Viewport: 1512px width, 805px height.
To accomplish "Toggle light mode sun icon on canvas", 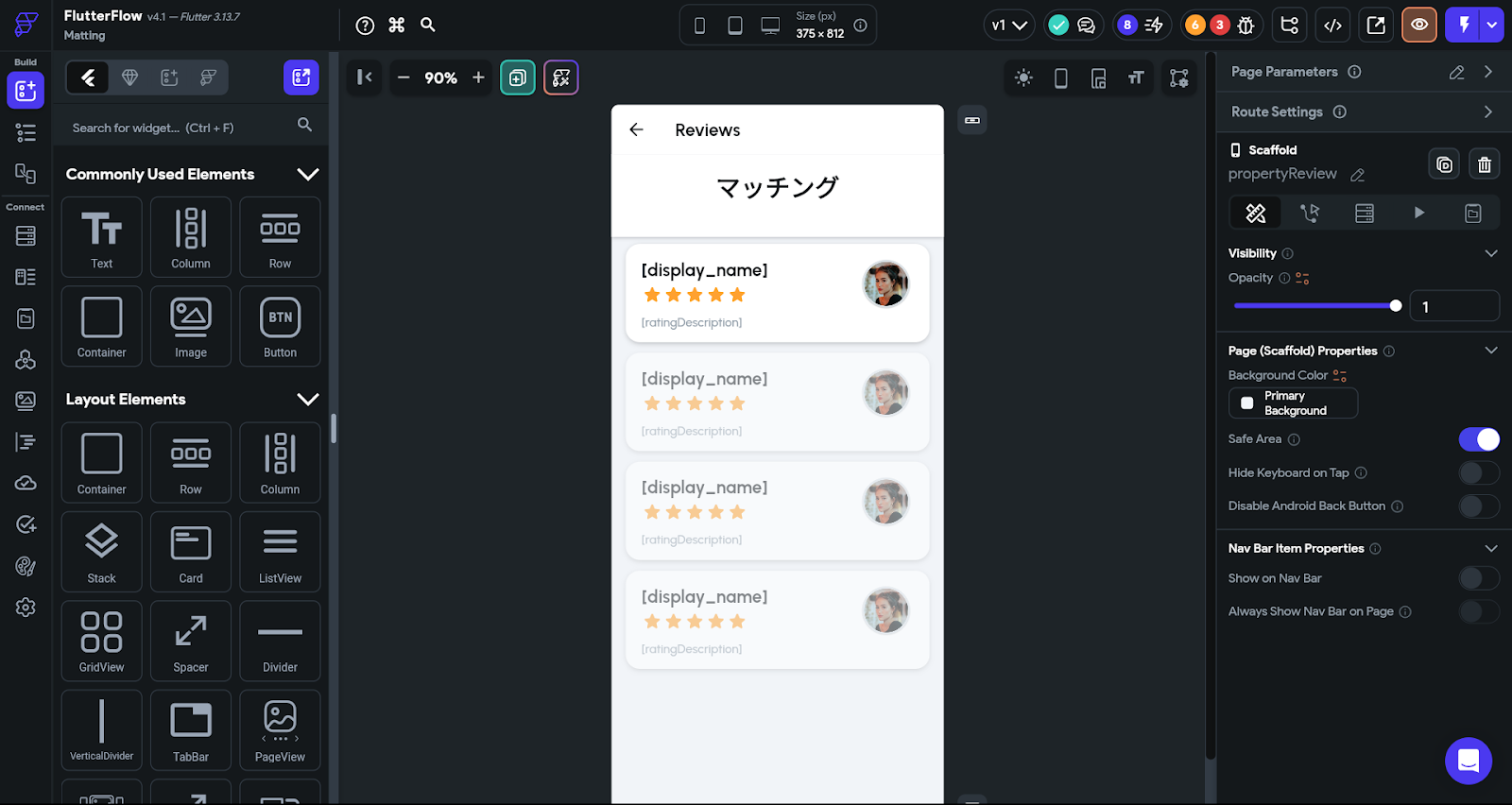I will point(1023,78).
